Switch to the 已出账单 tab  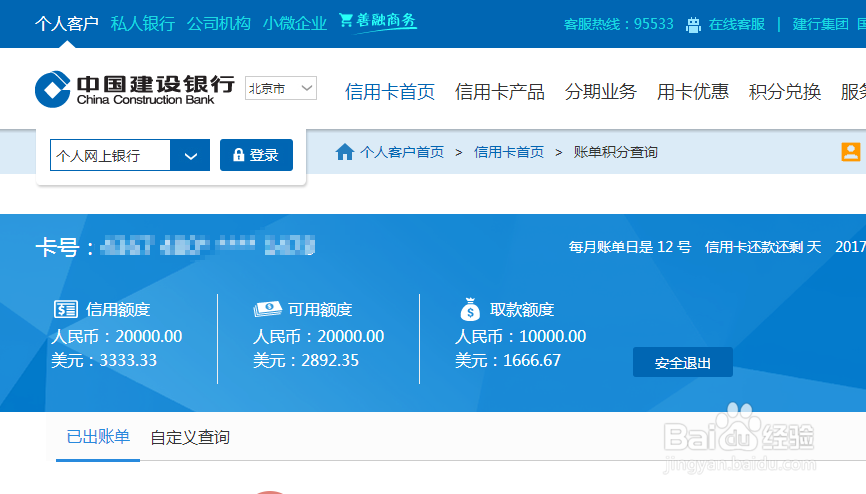tap(98, 437)
